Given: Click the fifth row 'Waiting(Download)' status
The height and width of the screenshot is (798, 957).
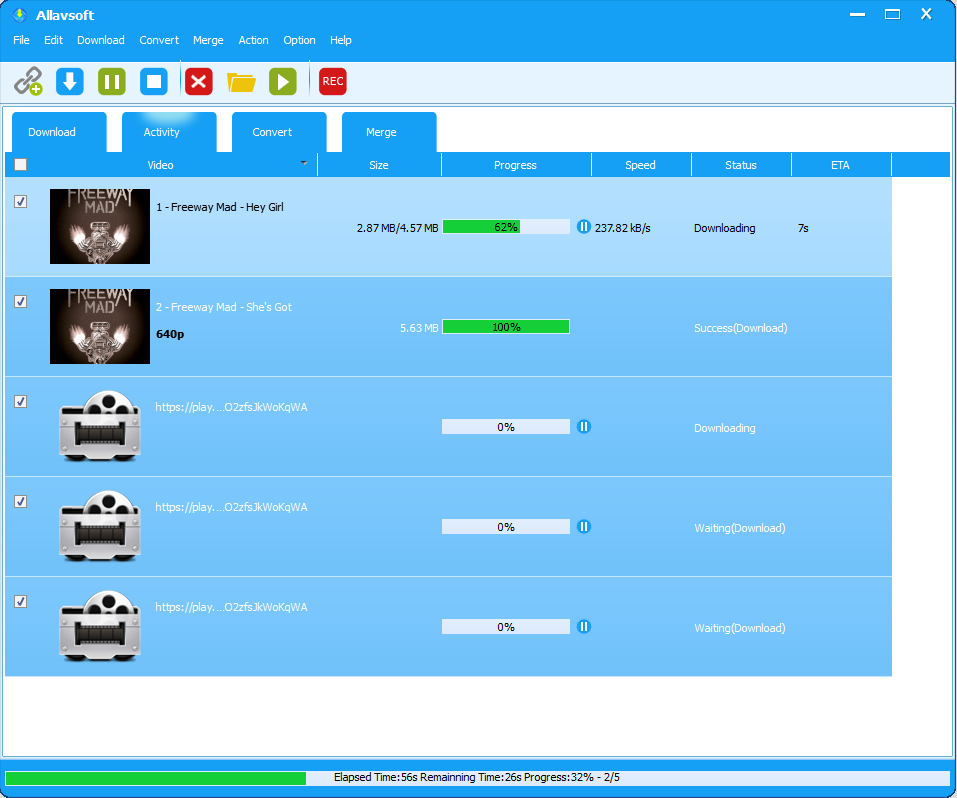Looking at the screenshot, I should pos(740,628).
